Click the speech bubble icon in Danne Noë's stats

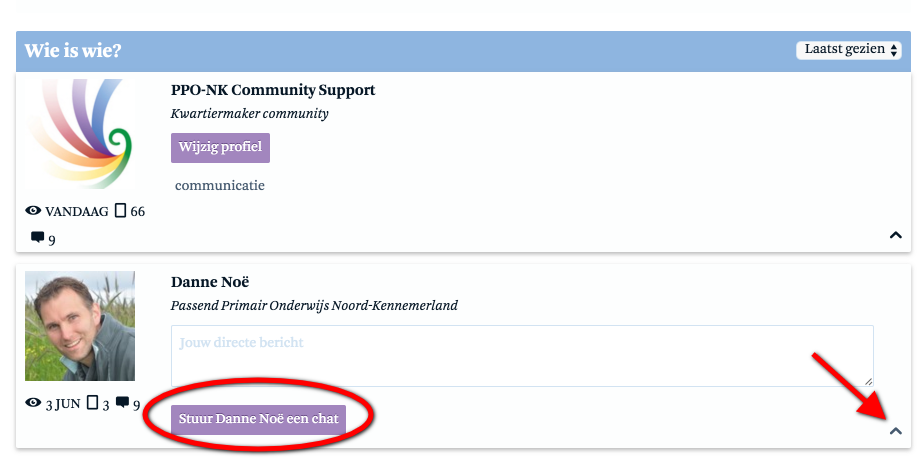122,403
